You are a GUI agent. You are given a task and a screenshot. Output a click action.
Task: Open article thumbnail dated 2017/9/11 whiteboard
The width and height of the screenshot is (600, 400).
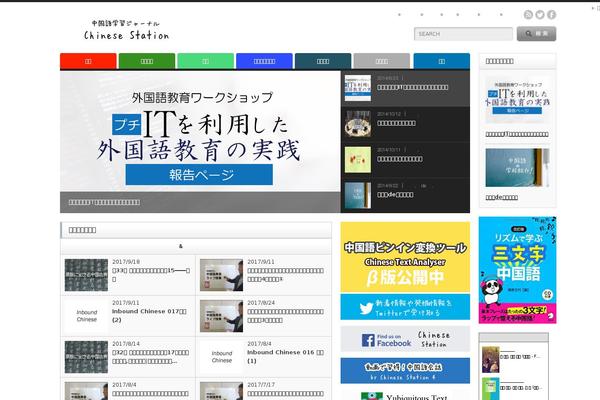(221, 275)
